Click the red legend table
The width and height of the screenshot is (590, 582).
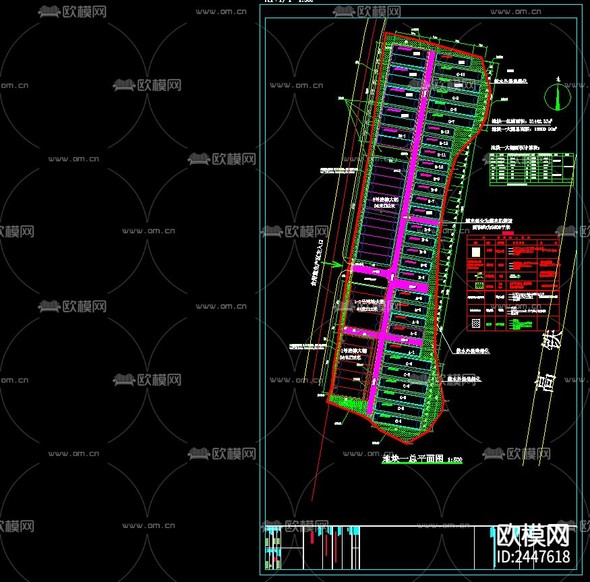pyautogui.click(x=512, y=283)
